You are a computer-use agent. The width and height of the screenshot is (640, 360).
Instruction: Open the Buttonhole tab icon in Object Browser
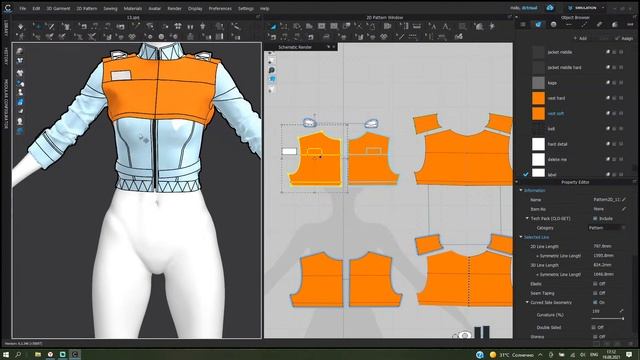[x=569, y=24]
